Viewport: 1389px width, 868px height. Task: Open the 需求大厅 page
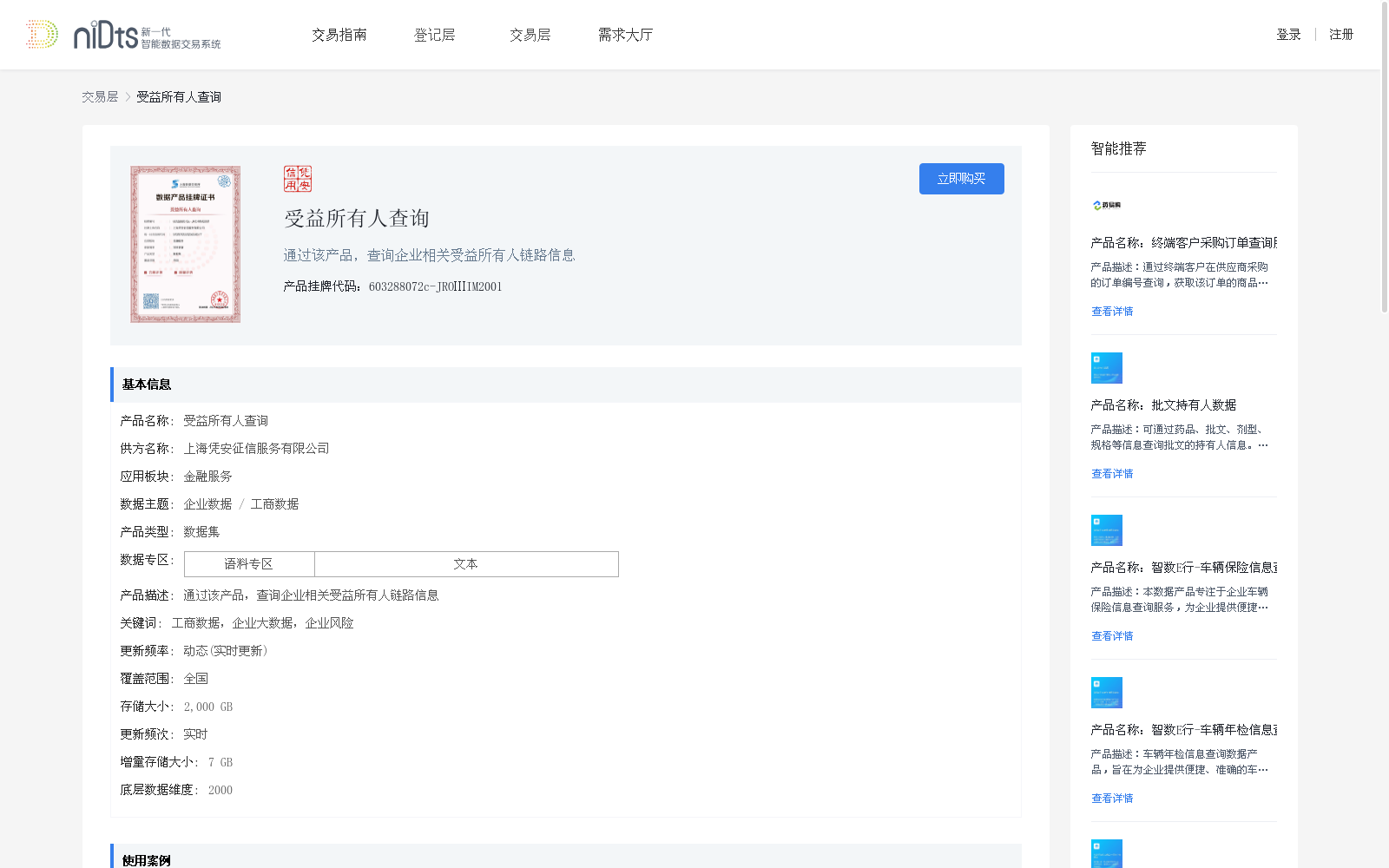626,35
